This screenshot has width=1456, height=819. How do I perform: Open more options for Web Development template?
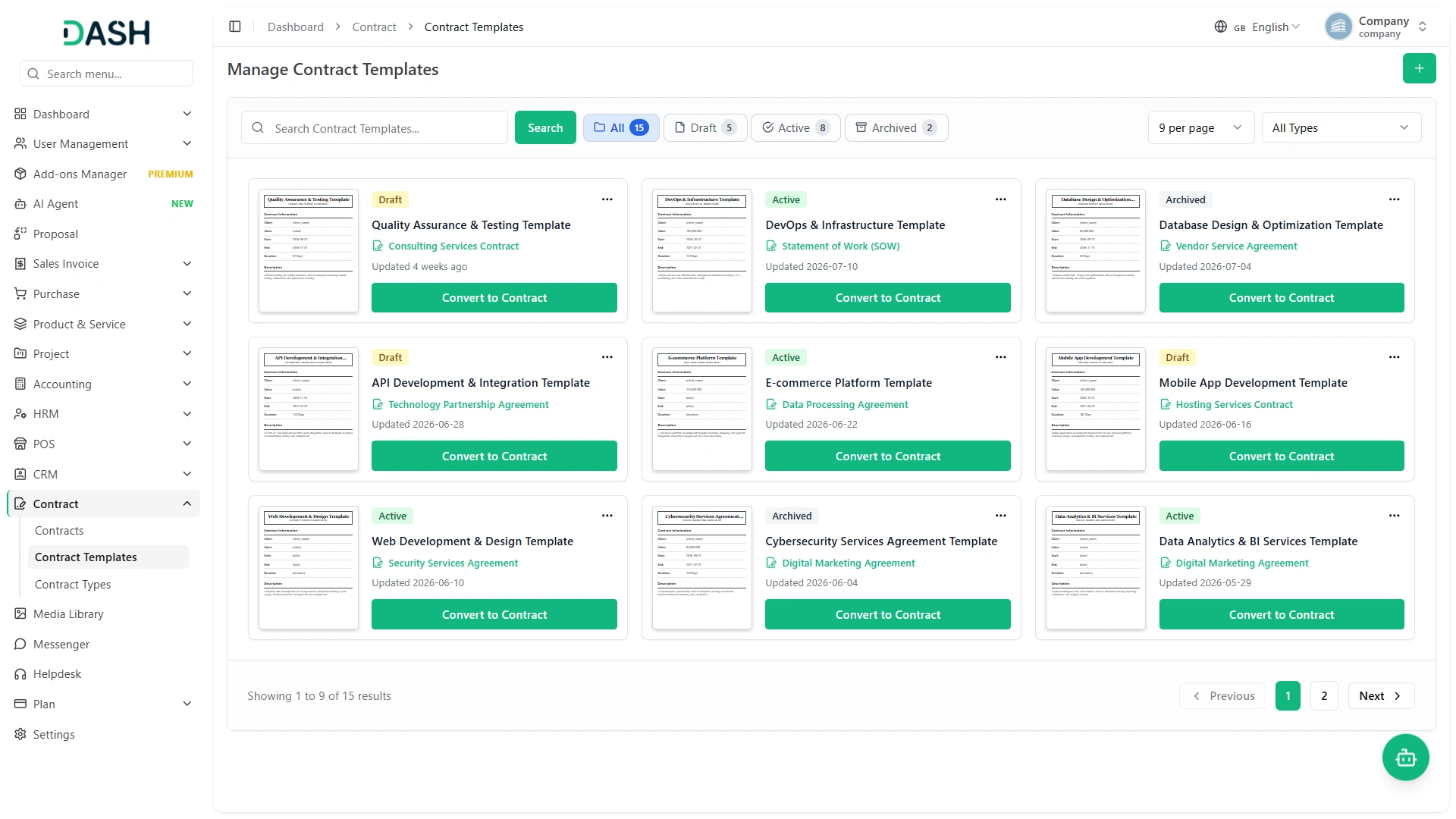point(607,516)
